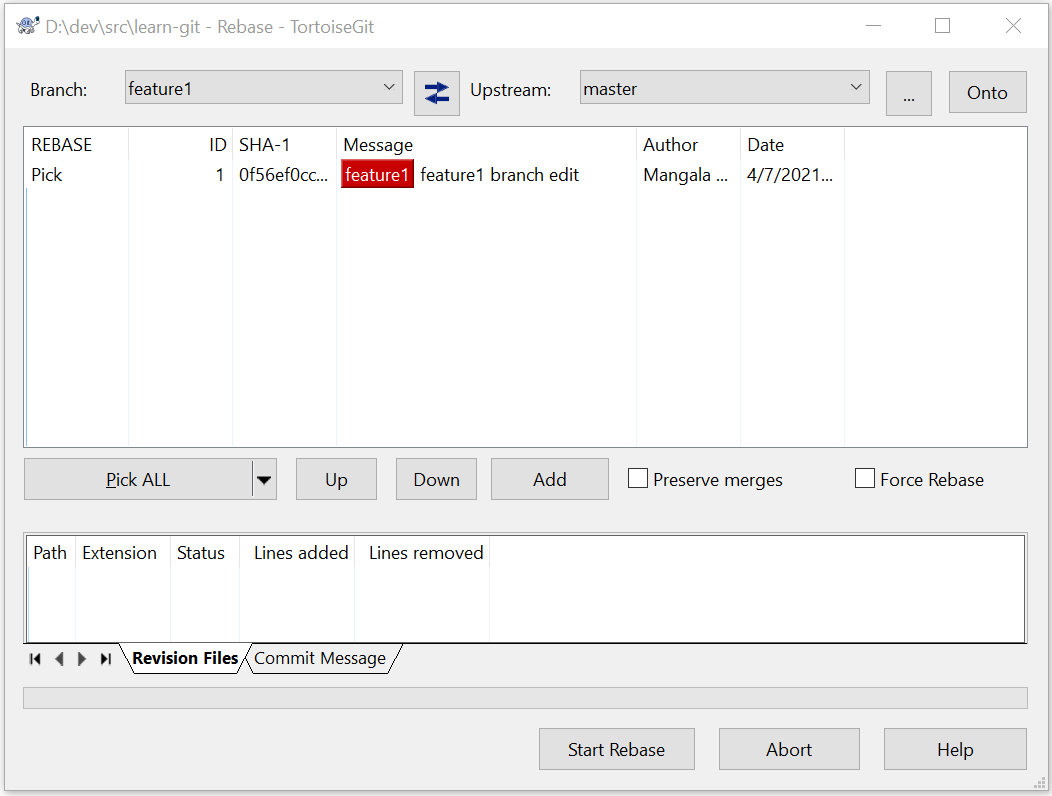This screenshot has width=1052, height=796.
Task: Expand the Branch feature1 dropdown
Action: click(x=264, y=87)
